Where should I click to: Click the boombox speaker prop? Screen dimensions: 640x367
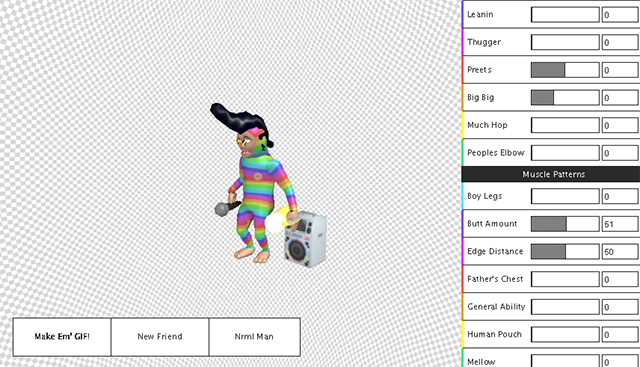[305, 239]
